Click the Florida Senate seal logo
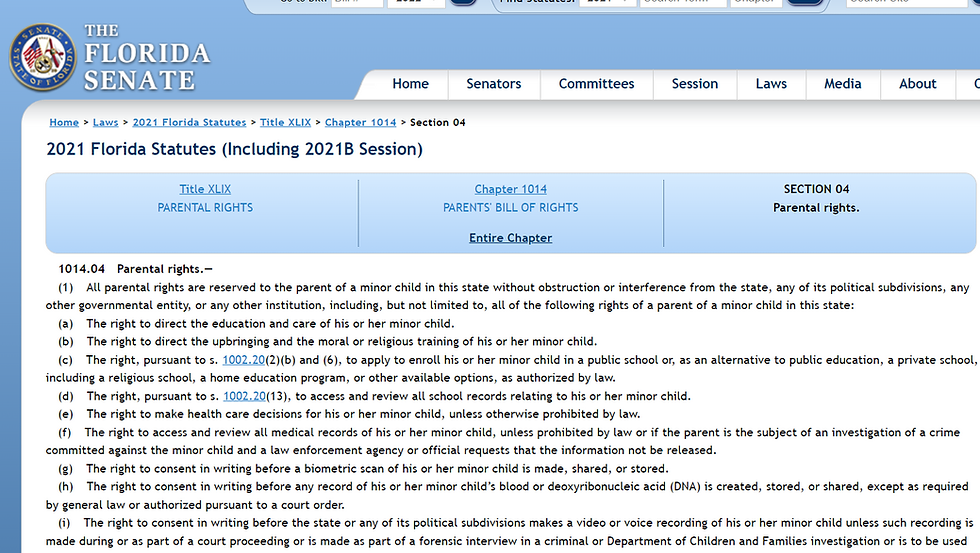This screenshot has width=980, height=553. [x=42, y=57]
